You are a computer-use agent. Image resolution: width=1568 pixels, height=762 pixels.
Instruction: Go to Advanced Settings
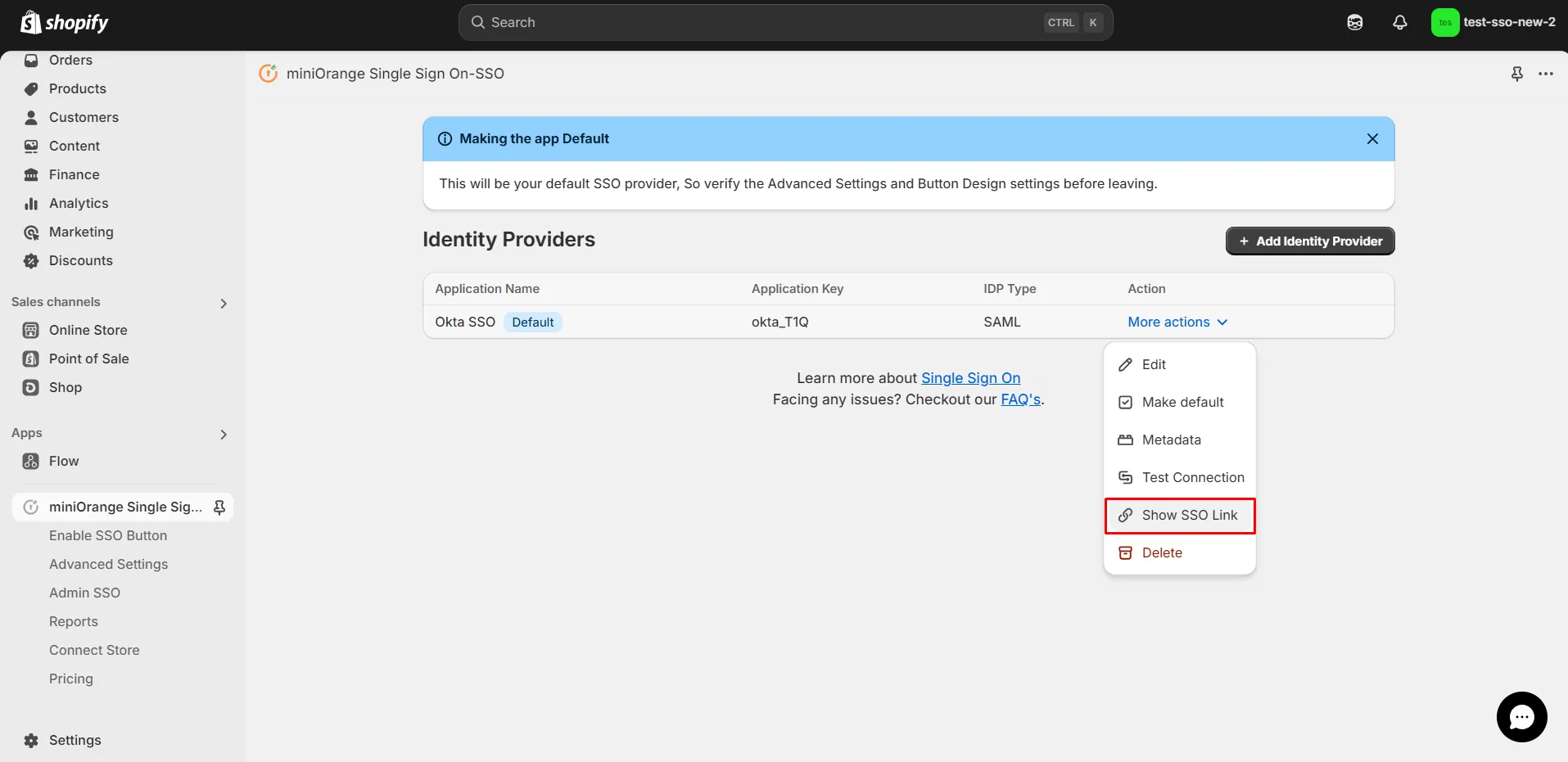[x=108, y=564]
